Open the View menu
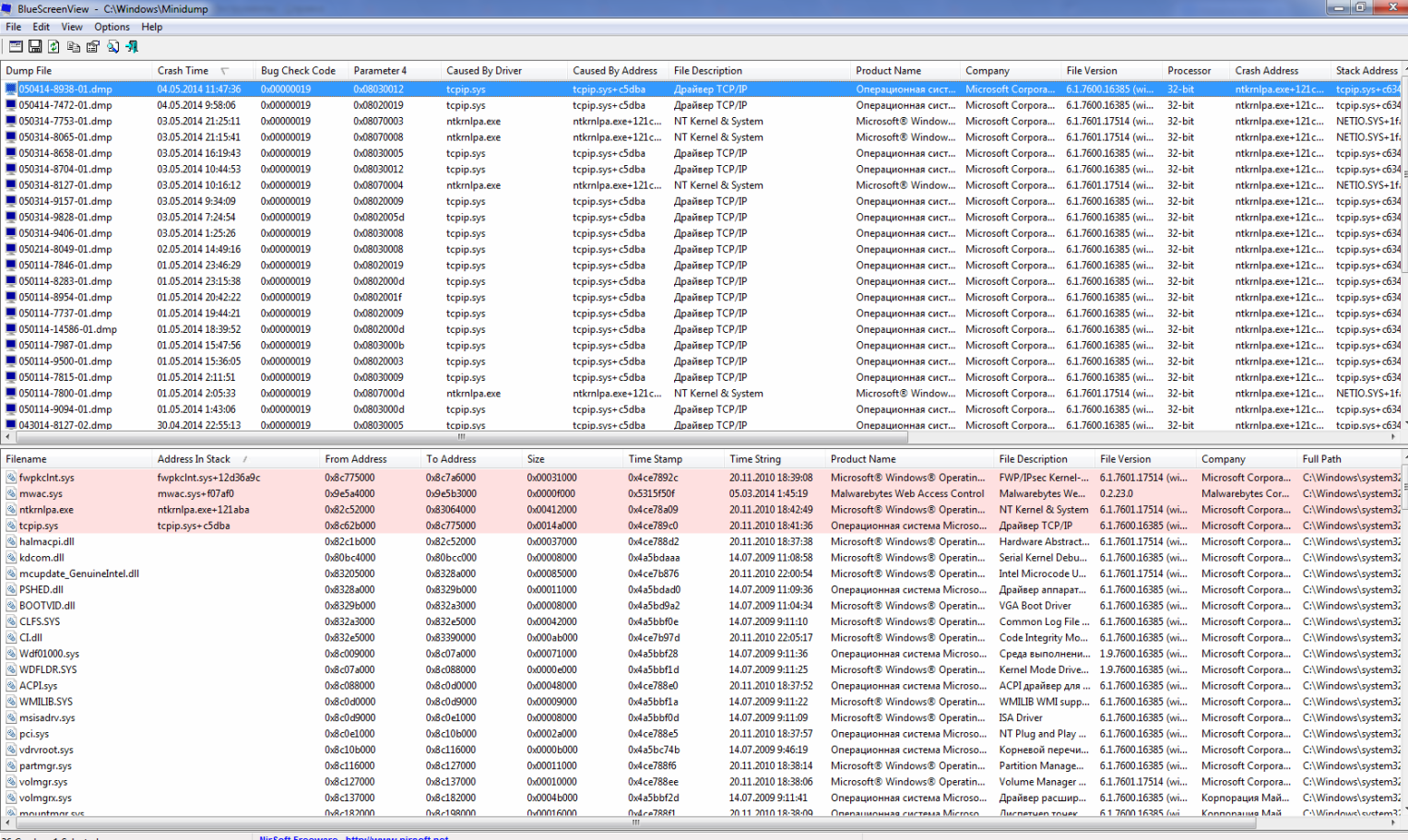 click(72, 27)
